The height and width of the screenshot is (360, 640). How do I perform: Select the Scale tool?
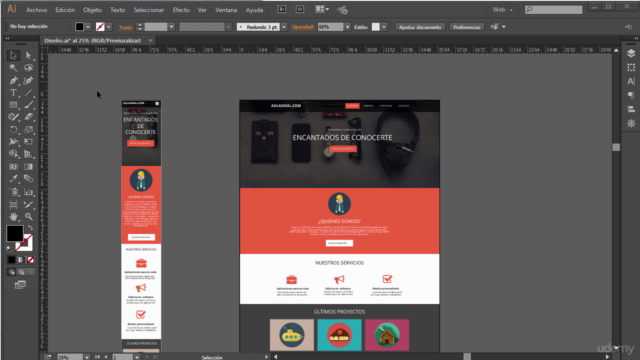[28, 129]
